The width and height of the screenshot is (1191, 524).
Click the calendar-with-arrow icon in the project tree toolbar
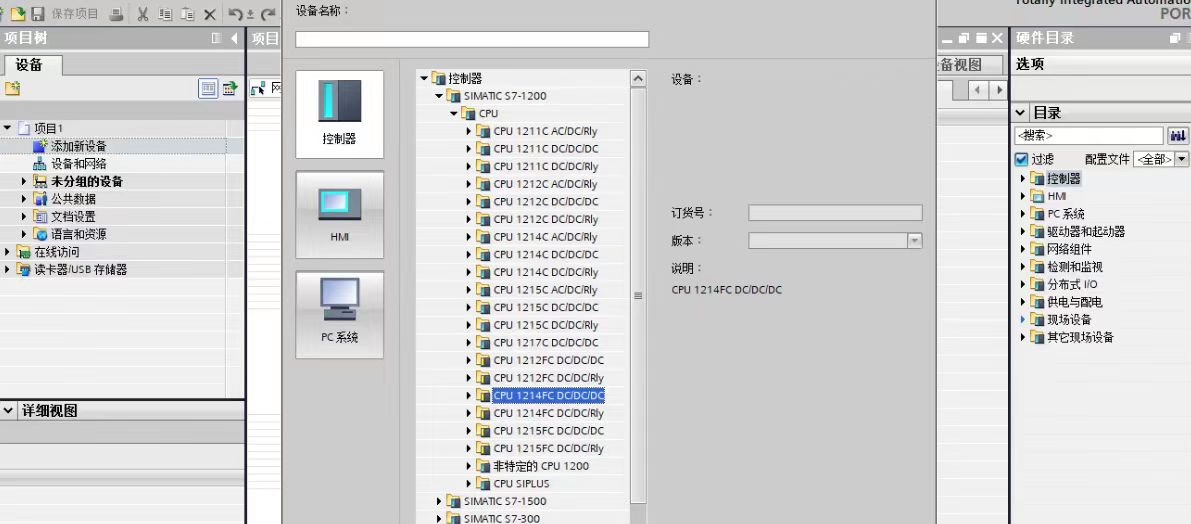point(229,89)
